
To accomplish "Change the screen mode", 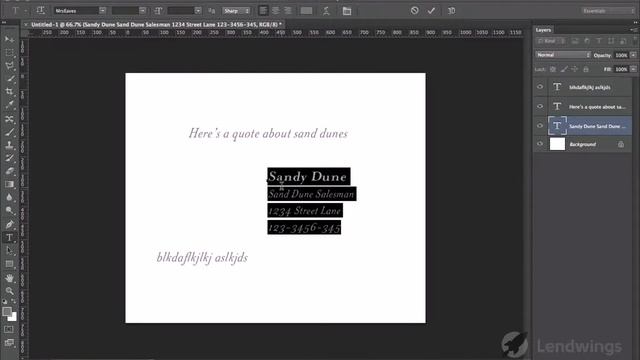I will click(9, 342).
